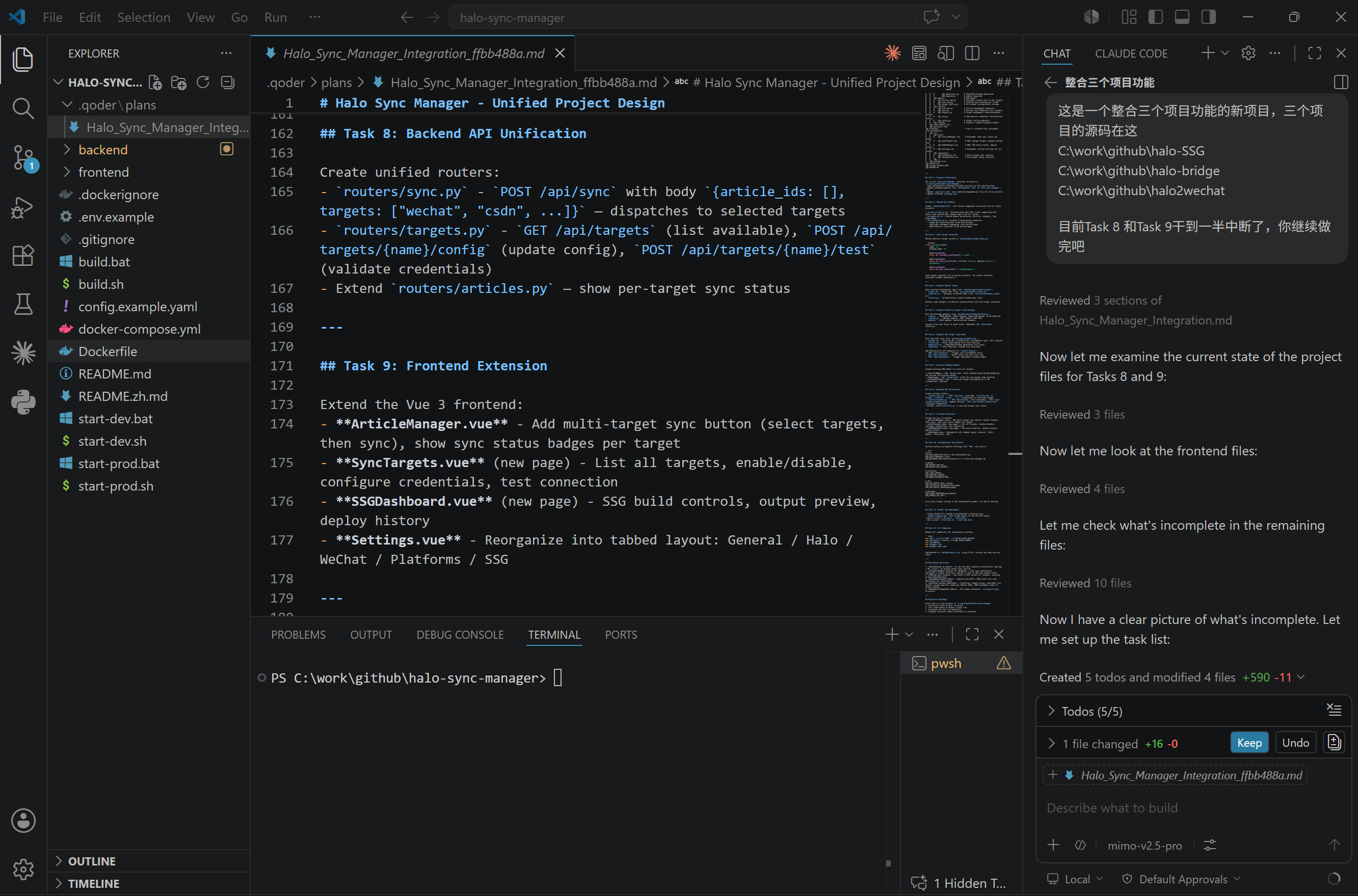Open chat settings gear
1358x896 pixels.
[x=1248, y=53]
